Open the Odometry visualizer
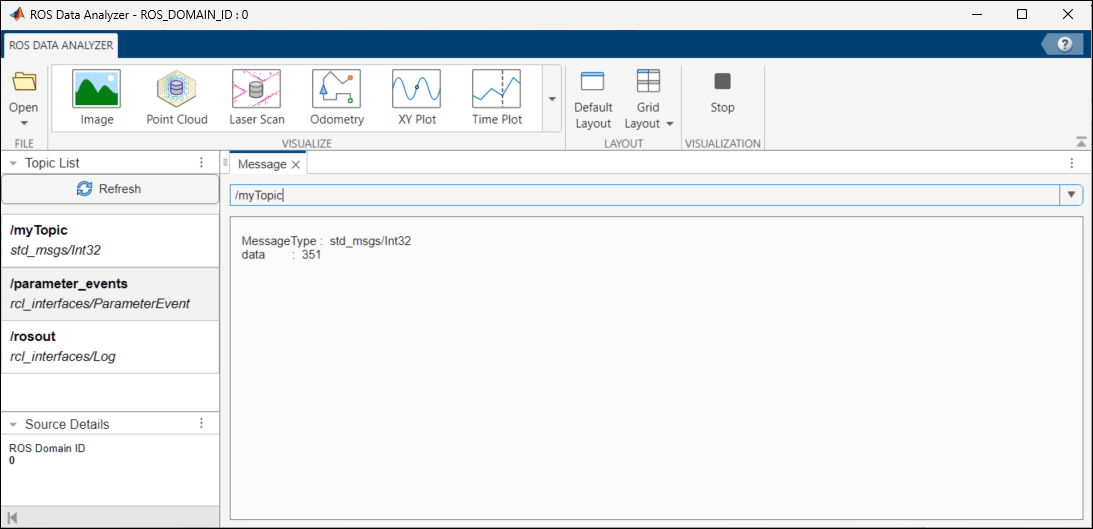Image resolution: width=1093 pixels, height=529 pixels. (x=337, y=98)
